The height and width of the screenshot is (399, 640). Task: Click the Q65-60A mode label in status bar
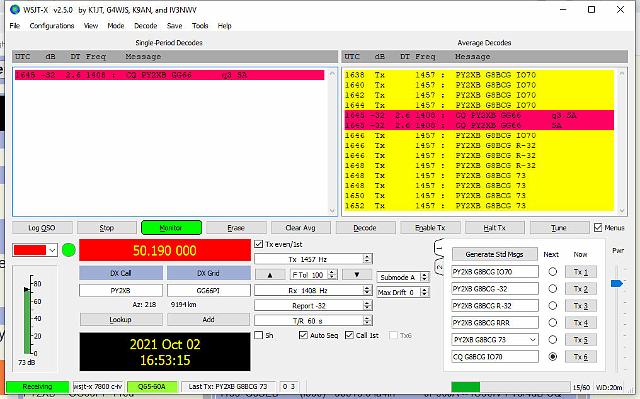click(x=152, y=386)
